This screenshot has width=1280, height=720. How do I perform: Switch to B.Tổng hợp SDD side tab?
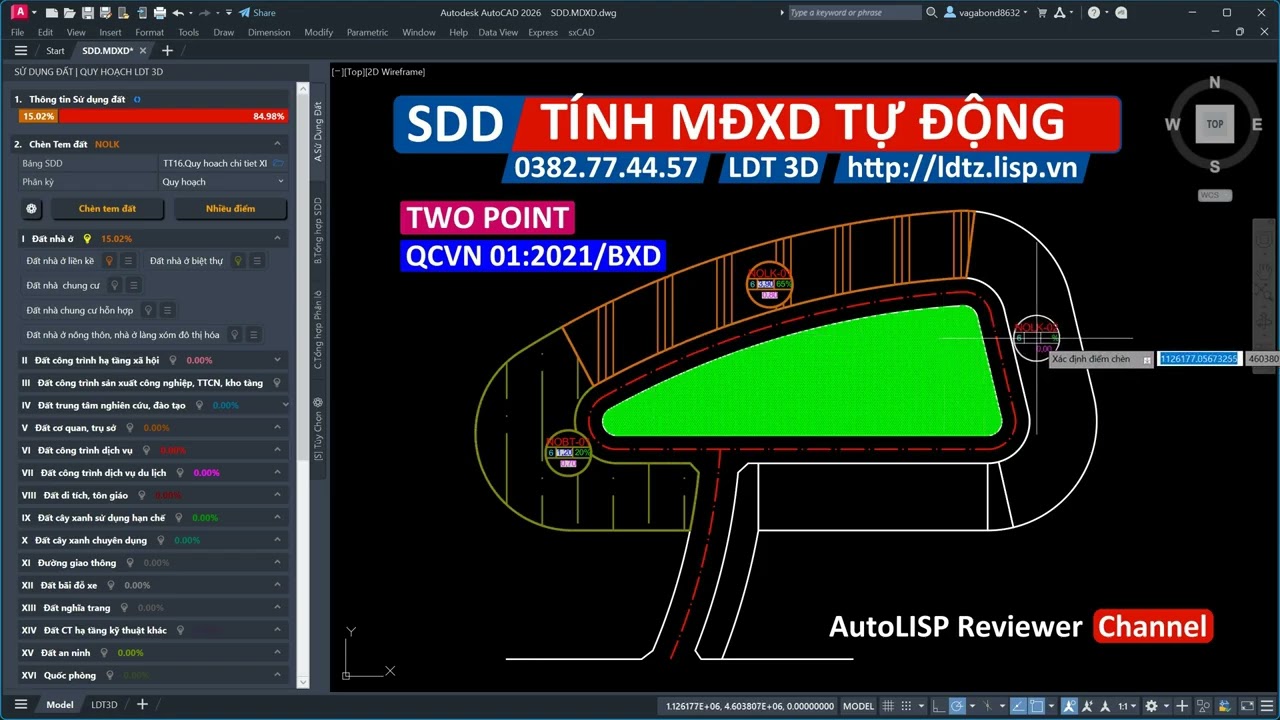[318, 231]
